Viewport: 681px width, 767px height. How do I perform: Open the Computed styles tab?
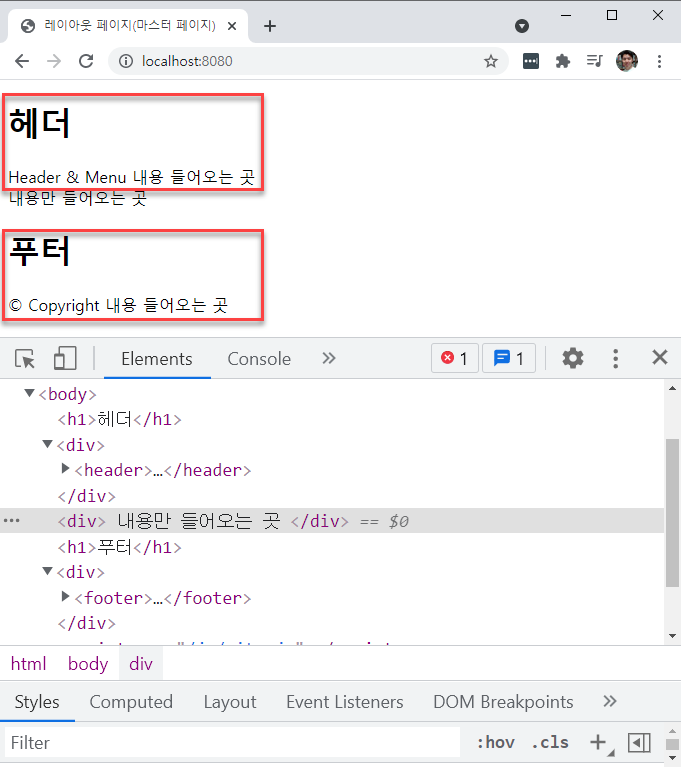click(131, 702)
